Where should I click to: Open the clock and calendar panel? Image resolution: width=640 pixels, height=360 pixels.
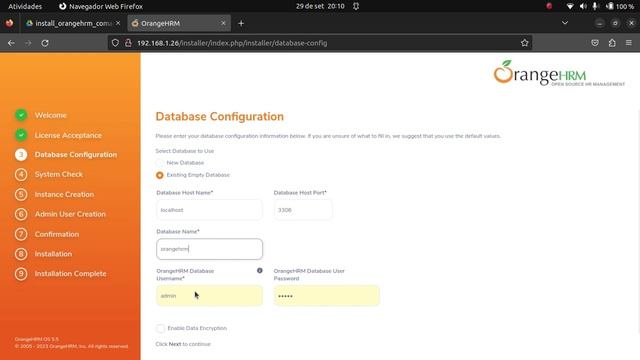320,6
